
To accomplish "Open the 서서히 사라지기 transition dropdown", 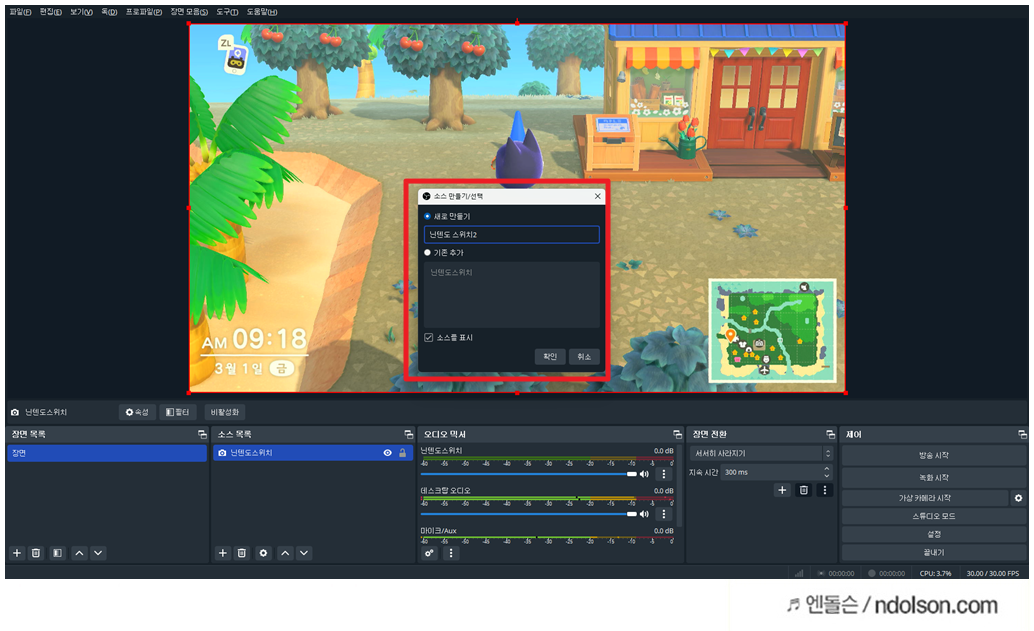I will [x=762, y=454].
